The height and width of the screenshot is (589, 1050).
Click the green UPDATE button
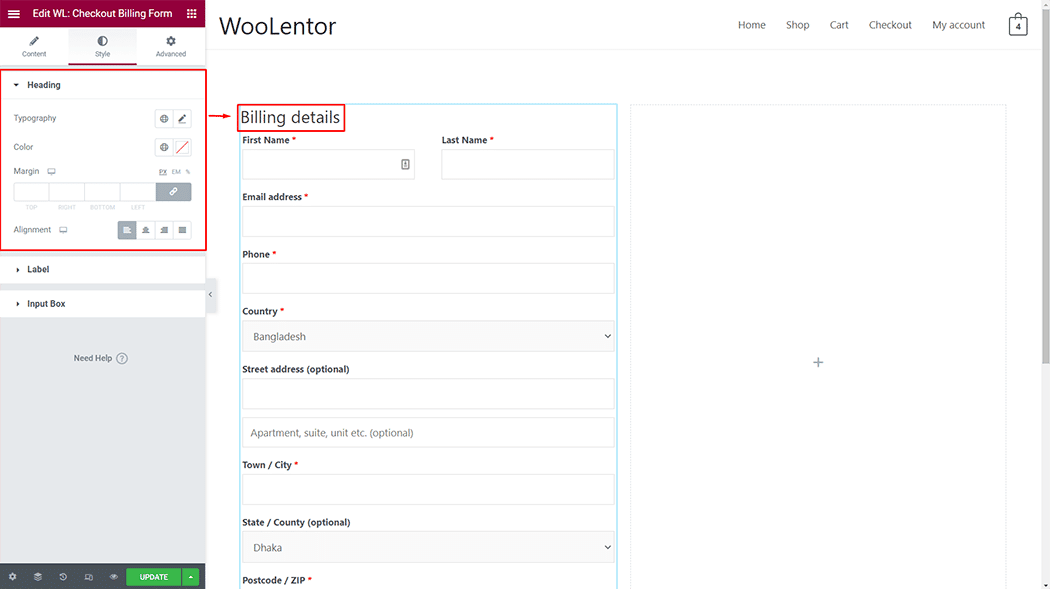click(153, 577)
